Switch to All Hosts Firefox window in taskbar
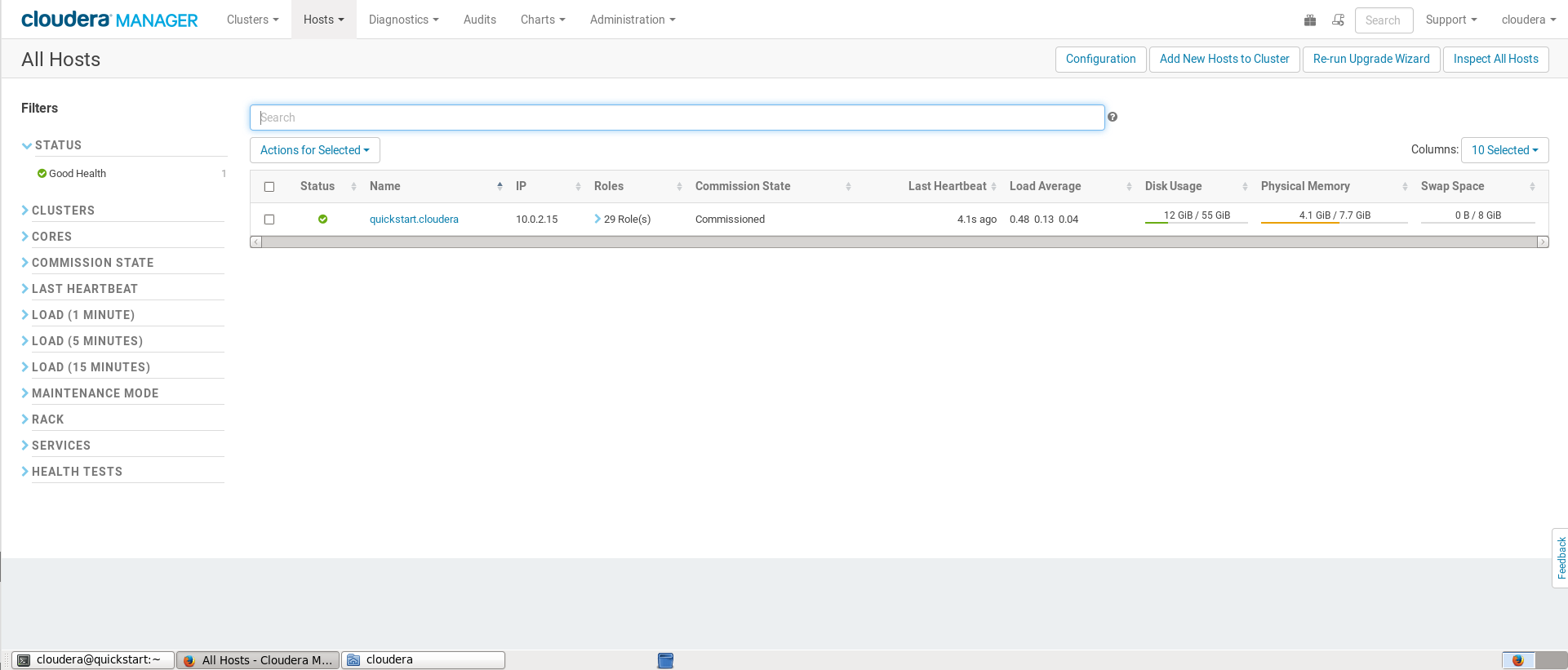Viewport: 1568px width, 670px height. 258,660
